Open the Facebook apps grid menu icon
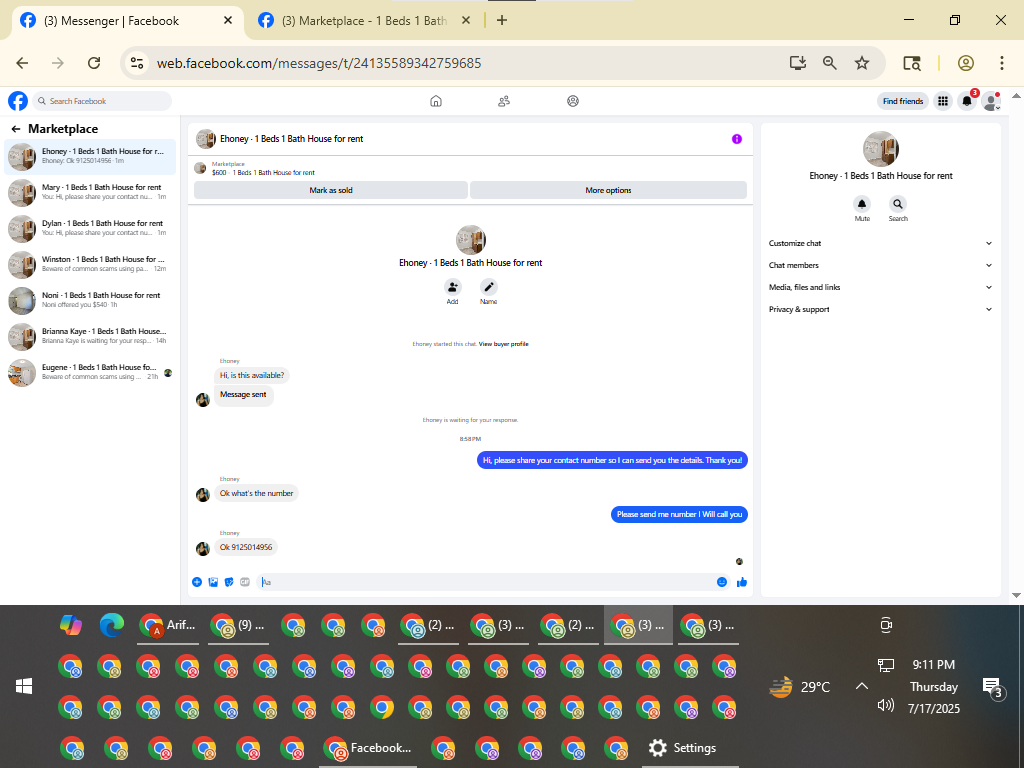Image resolution: width=1024 pixels, height=768 pixels. coord(942,101)
